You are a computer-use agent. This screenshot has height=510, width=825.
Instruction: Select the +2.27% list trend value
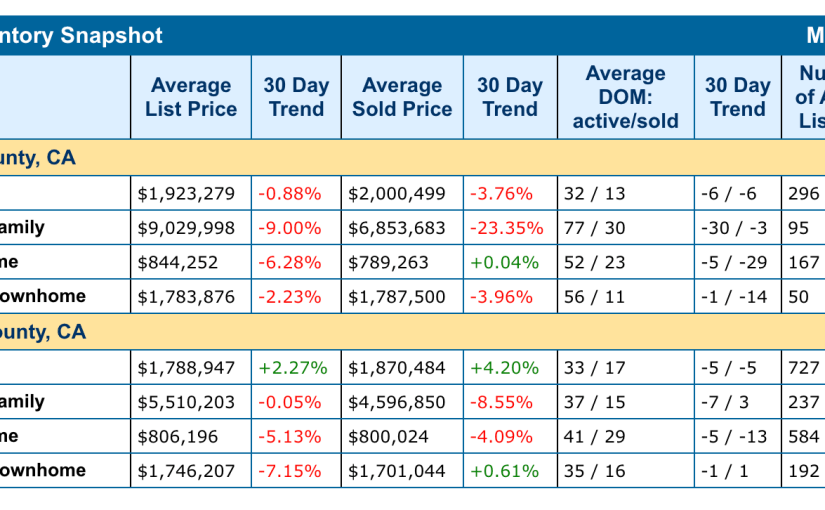click(x=292, y=367)
